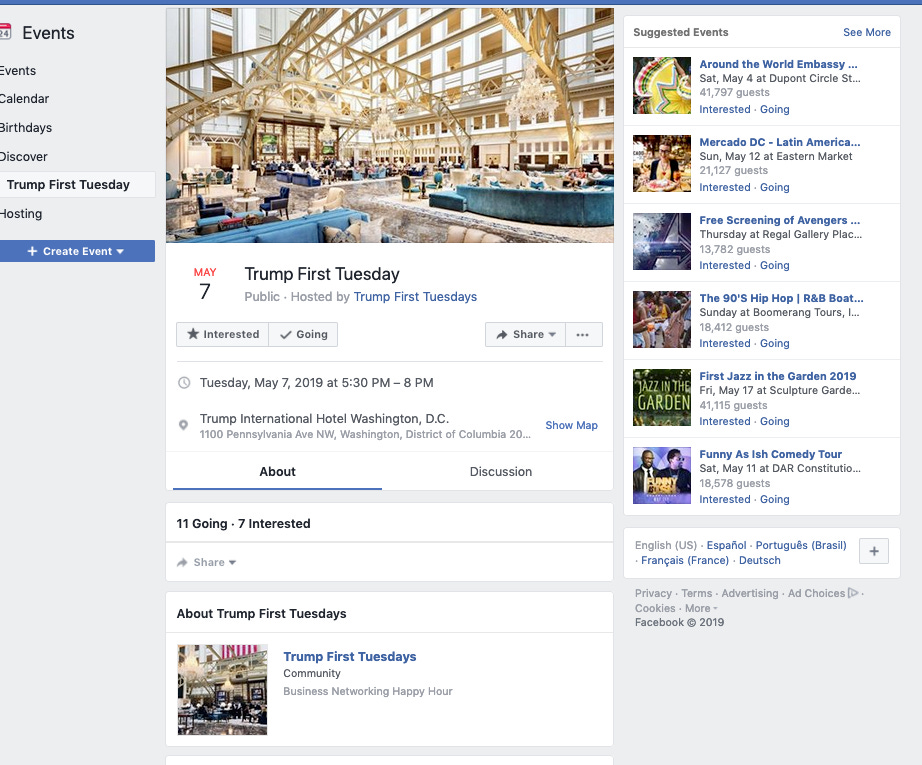922x765 pixels.
Task: Click the Trump First Tuesdays community link
Action: [349, 656]
